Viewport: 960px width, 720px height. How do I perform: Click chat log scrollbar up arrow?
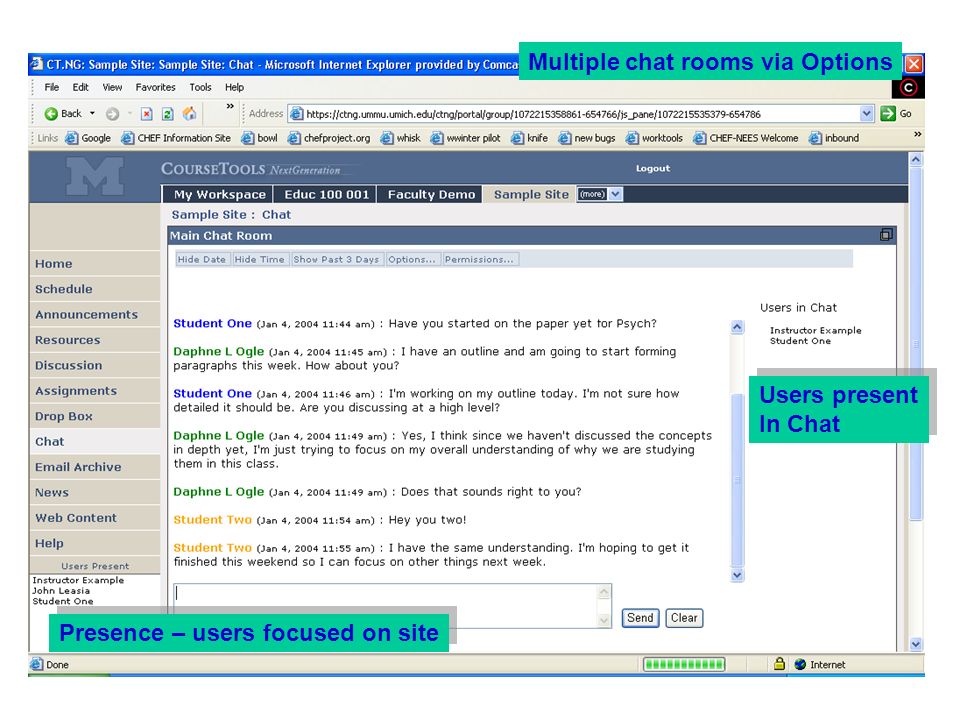point(737,327)
